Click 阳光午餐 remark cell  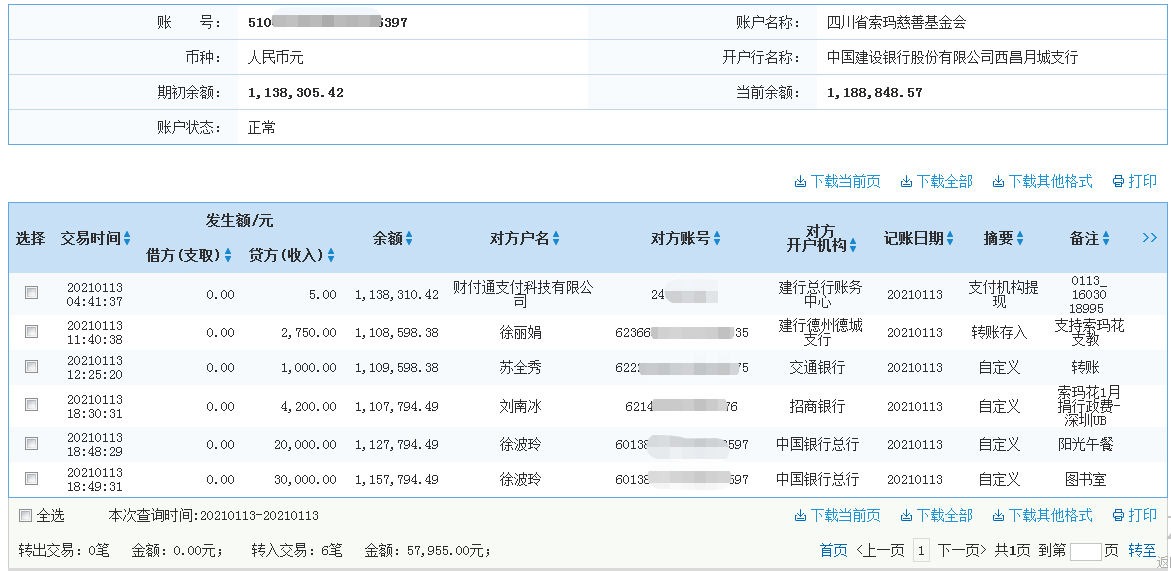[1086, 444]
